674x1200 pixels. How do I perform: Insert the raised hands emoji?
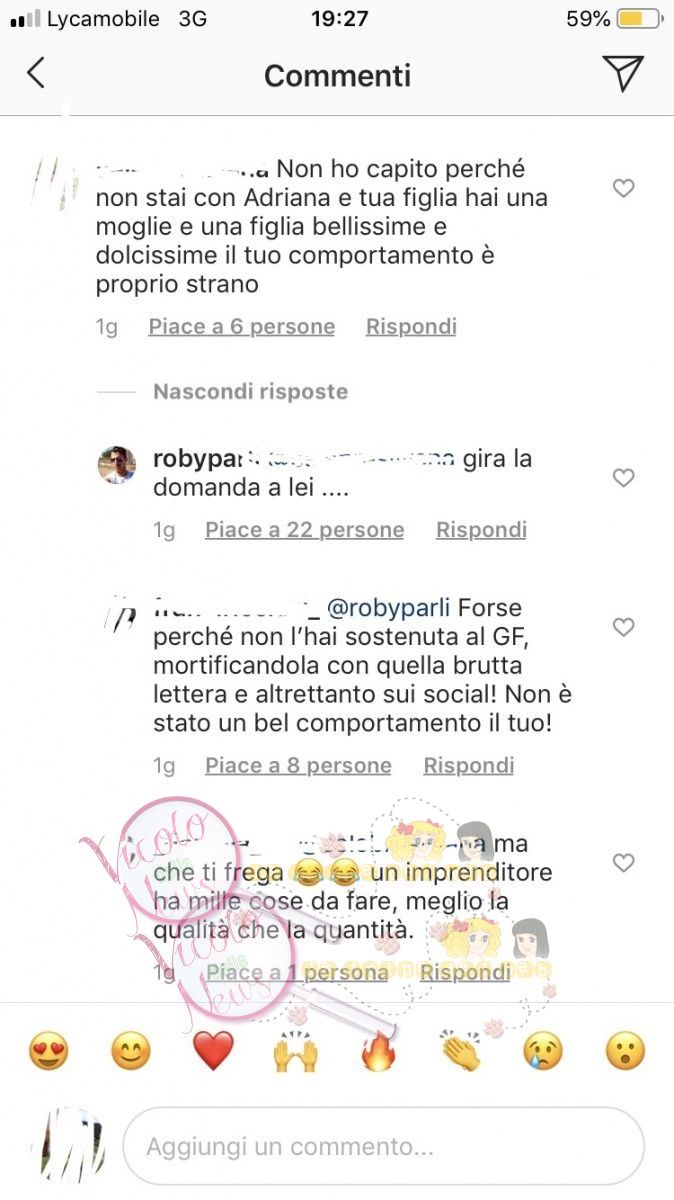tap(295, 1051)
